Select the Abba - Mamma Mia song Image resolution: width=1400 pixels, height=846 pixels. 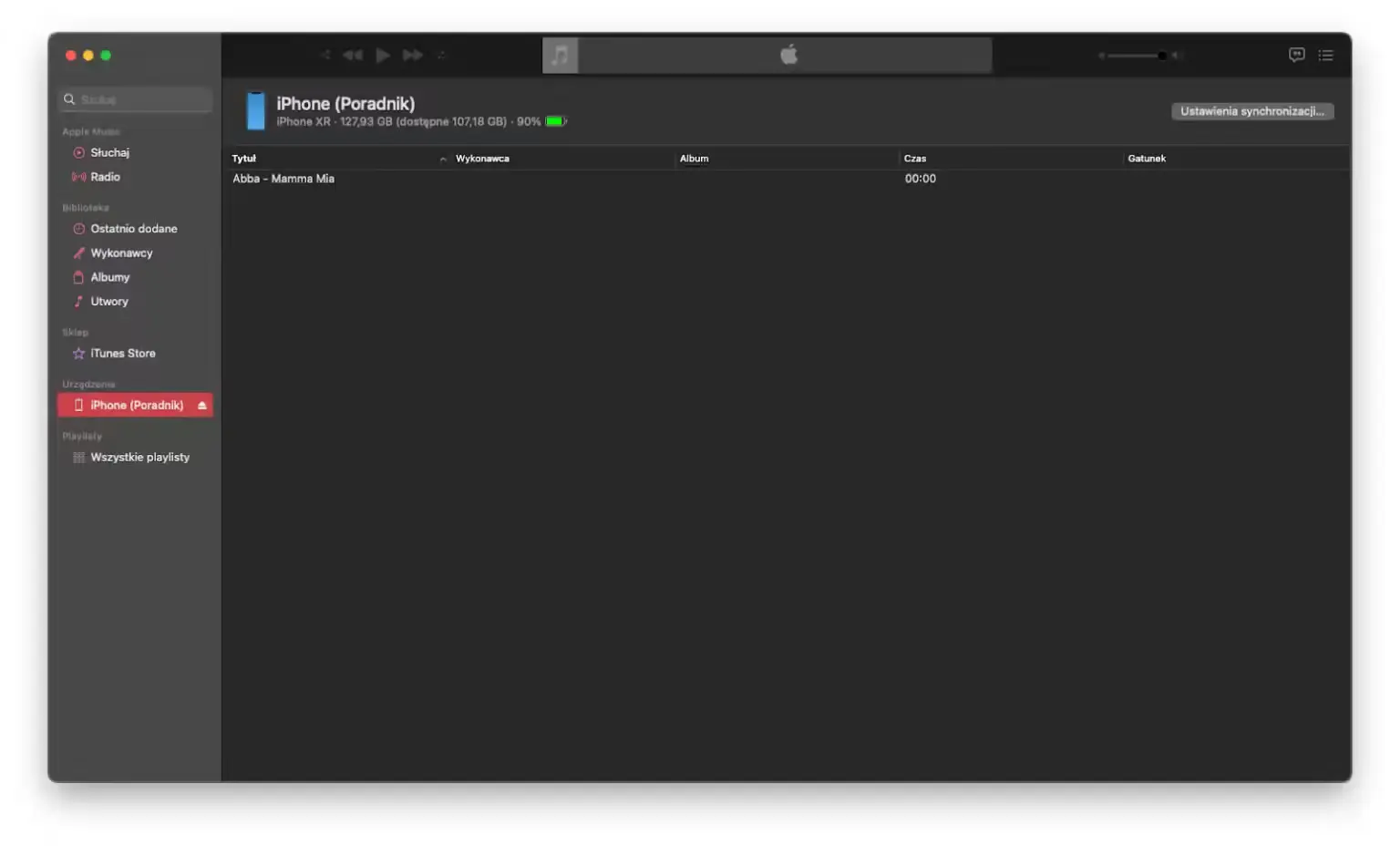coord(283,179)
